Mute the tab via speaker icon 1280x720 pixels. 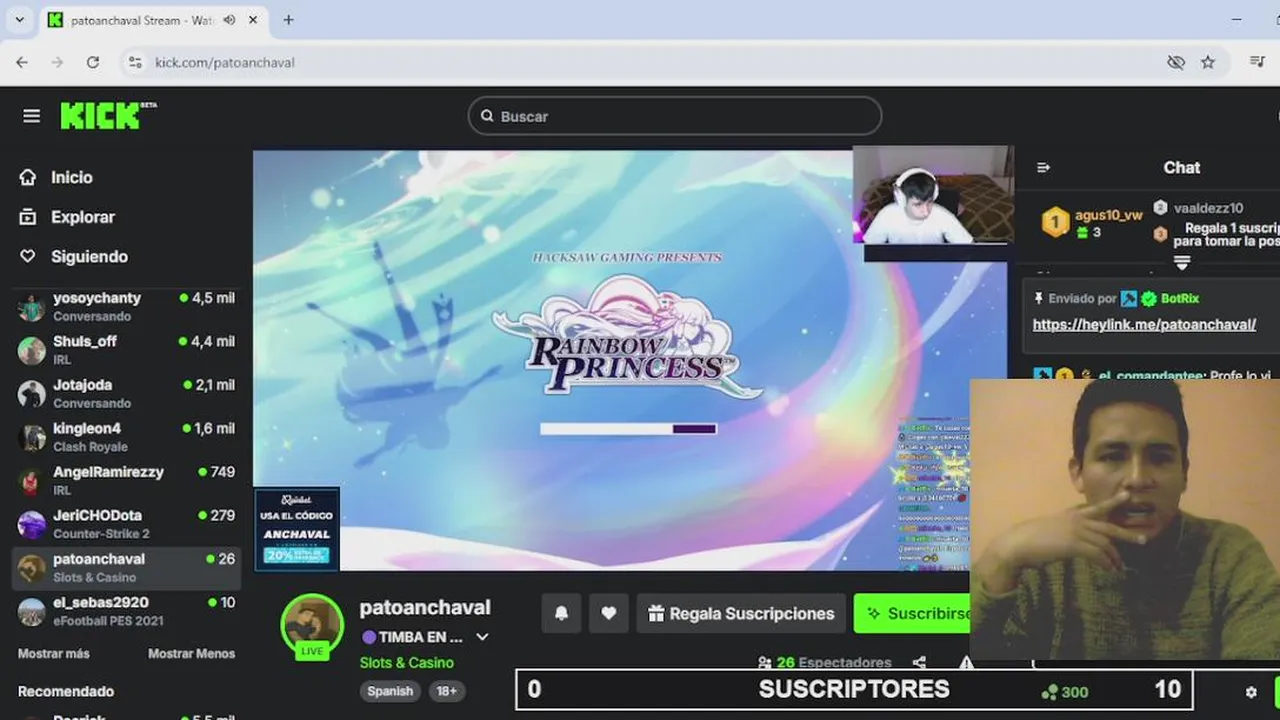pyautogui.click(x=229, y=20)
